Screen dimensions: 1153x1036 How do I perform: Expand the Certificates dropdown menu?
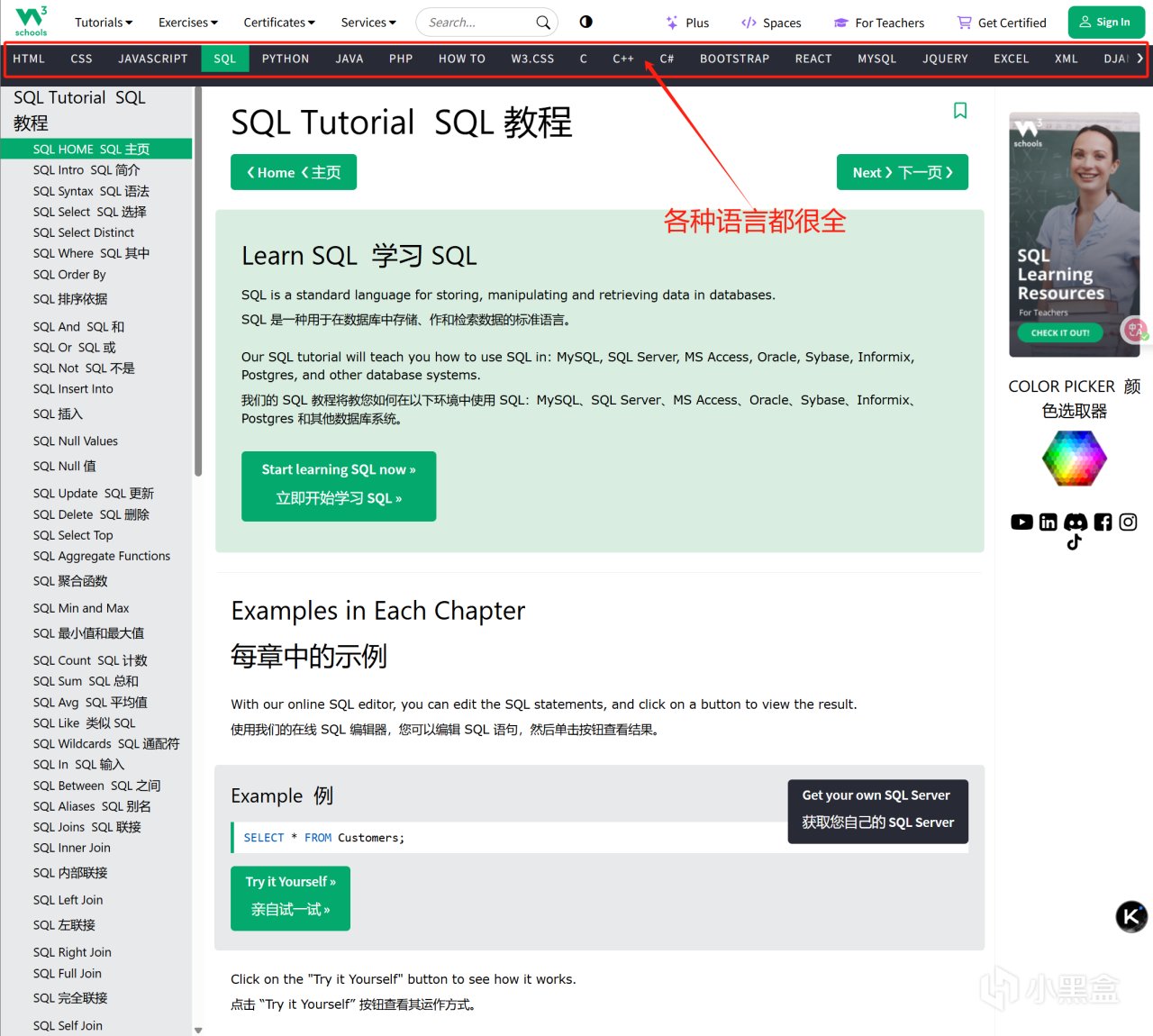279,23
